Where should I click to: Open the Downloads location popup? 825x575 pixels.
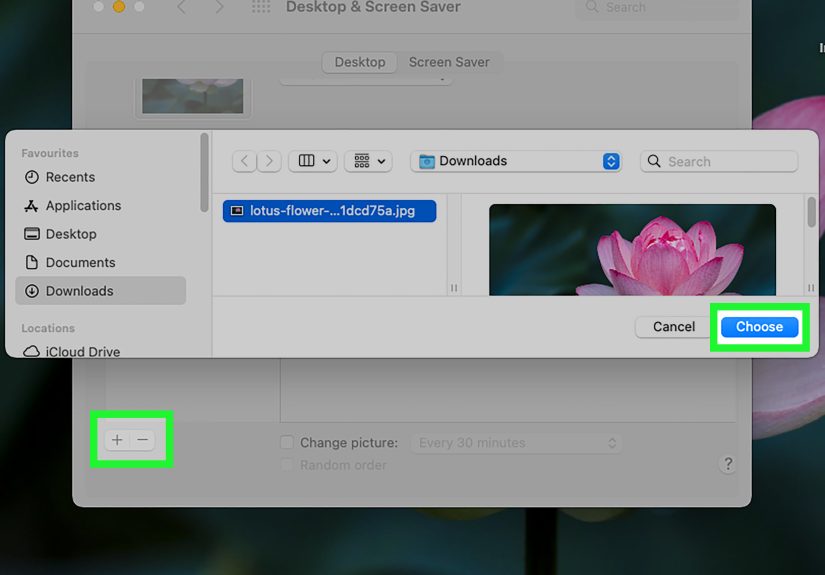516,161
